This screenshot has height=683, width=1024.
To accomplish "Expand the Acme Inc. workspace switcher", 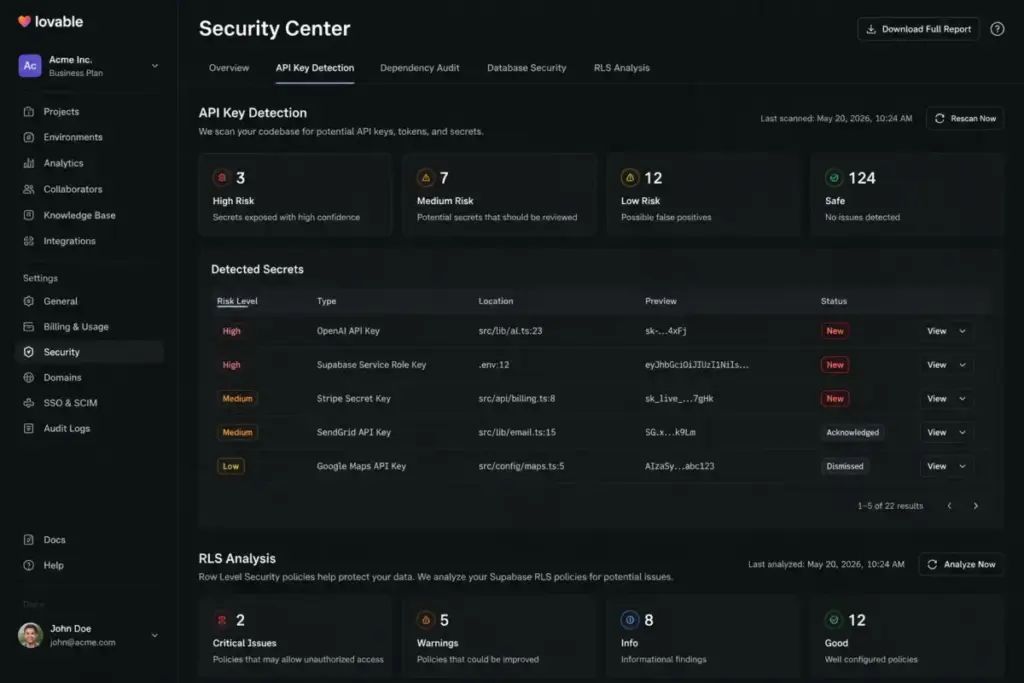I will [x=155, y=66].
